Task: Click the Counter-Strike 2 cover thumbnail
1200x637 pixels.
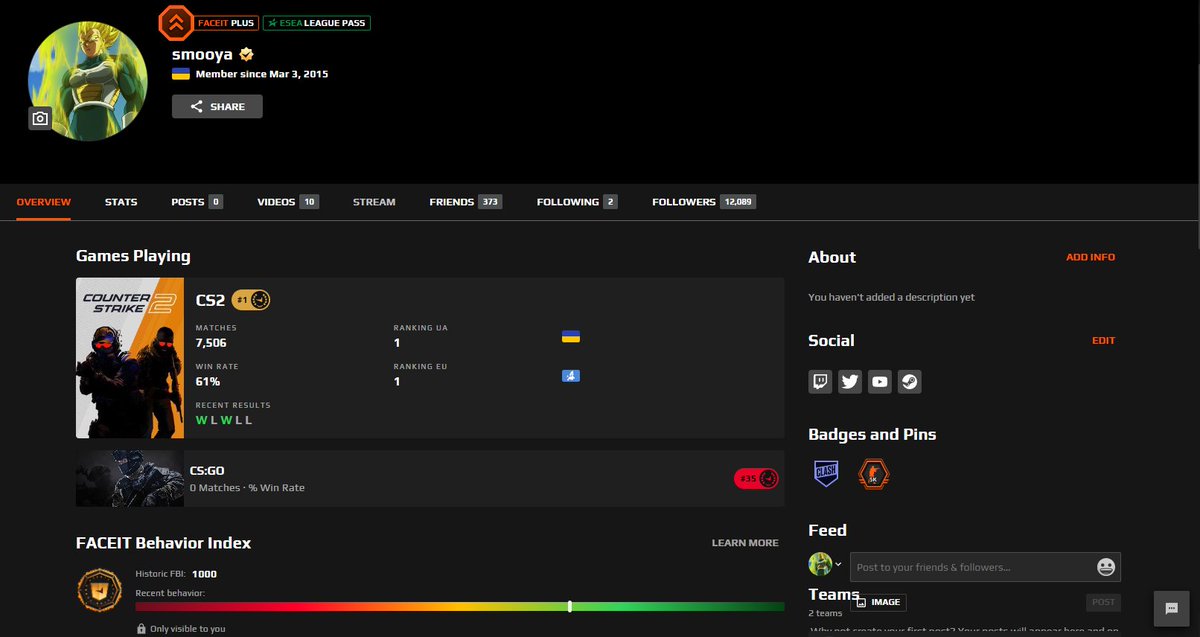Action: tap(130, 358)
